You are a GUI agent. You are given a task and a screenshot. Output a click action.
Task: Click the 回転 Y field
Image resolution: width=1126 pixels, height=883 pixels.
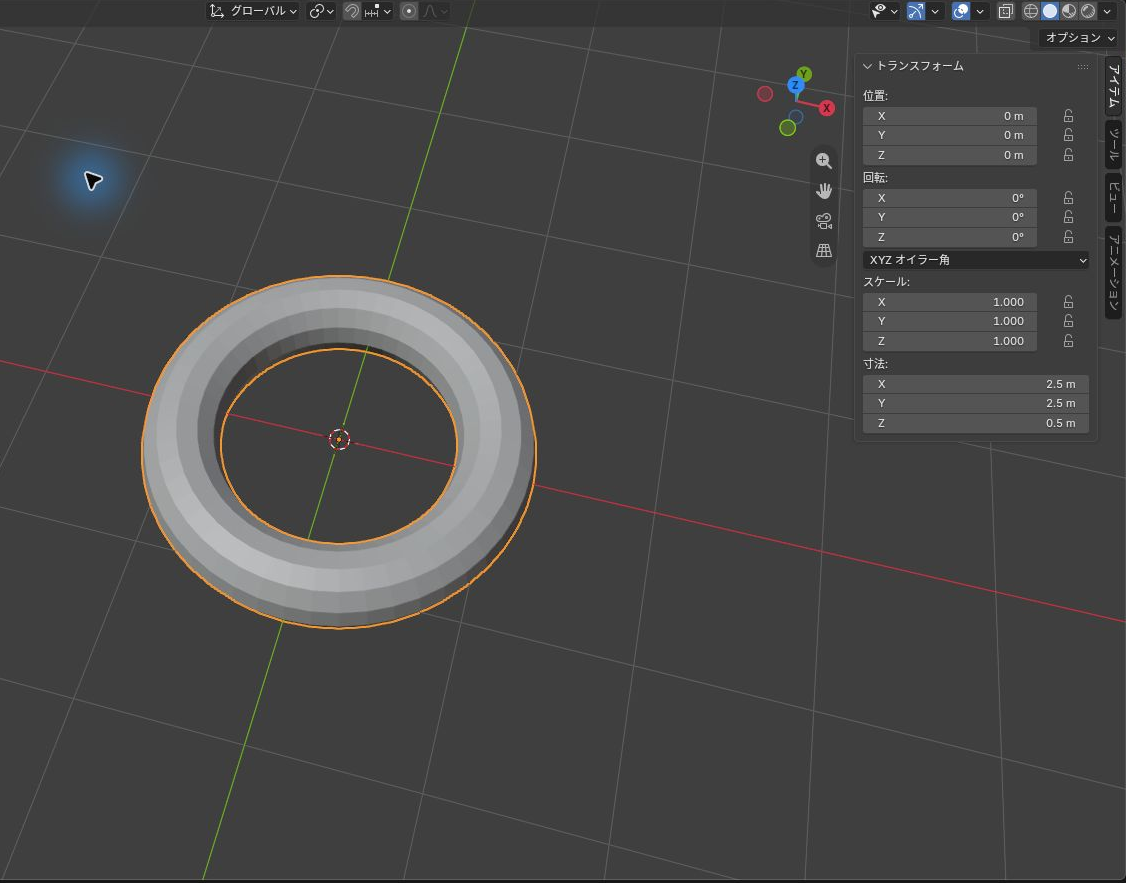[x=949, y=218]
